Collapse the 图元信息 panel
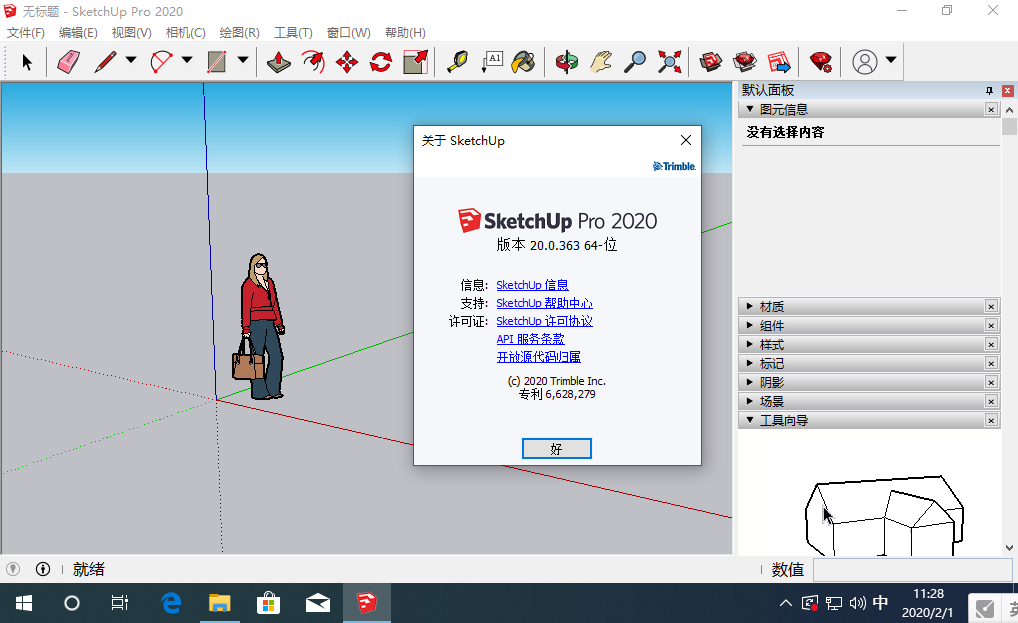Screen dimensions: 1018x623 click(750, 109)
